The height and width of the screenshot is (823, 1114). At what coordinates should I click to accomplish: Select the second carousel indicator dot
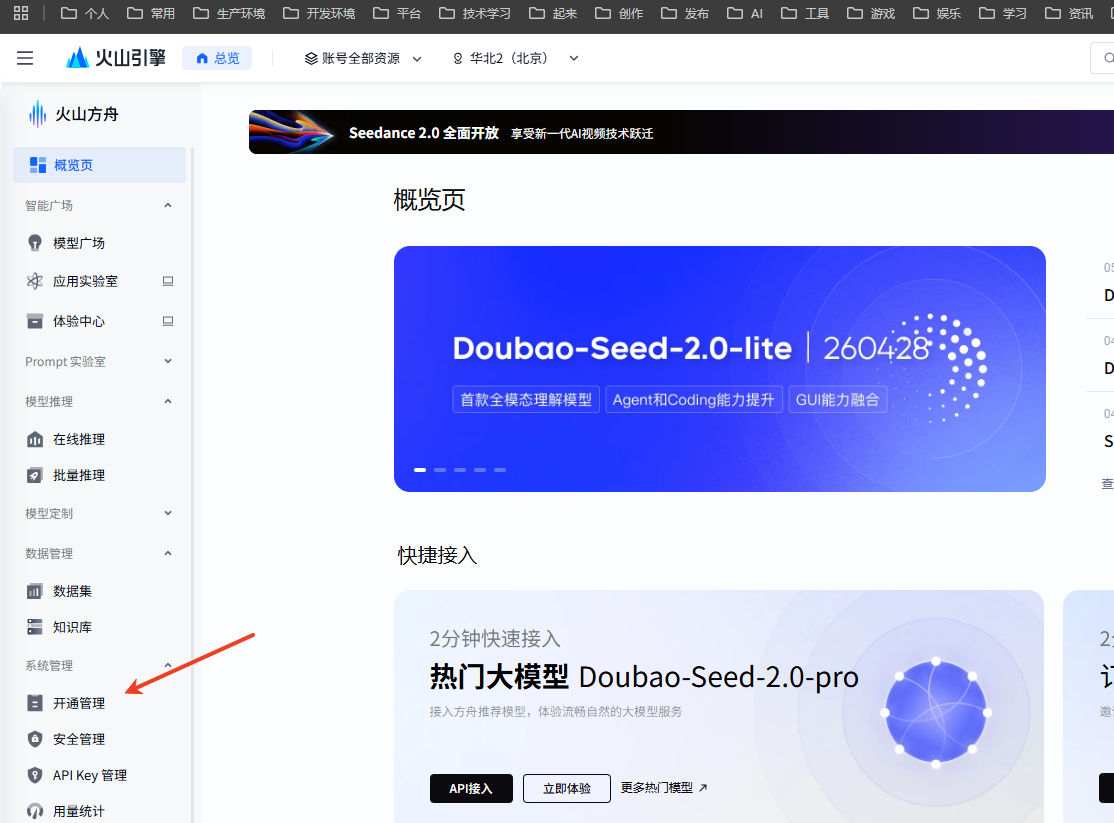[440, 470]
